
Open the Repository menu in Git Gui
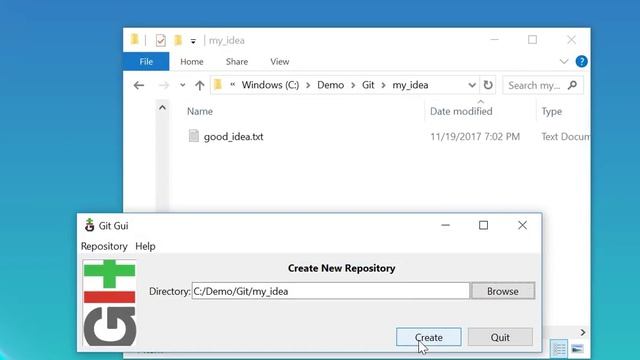(x=104, y=246)
